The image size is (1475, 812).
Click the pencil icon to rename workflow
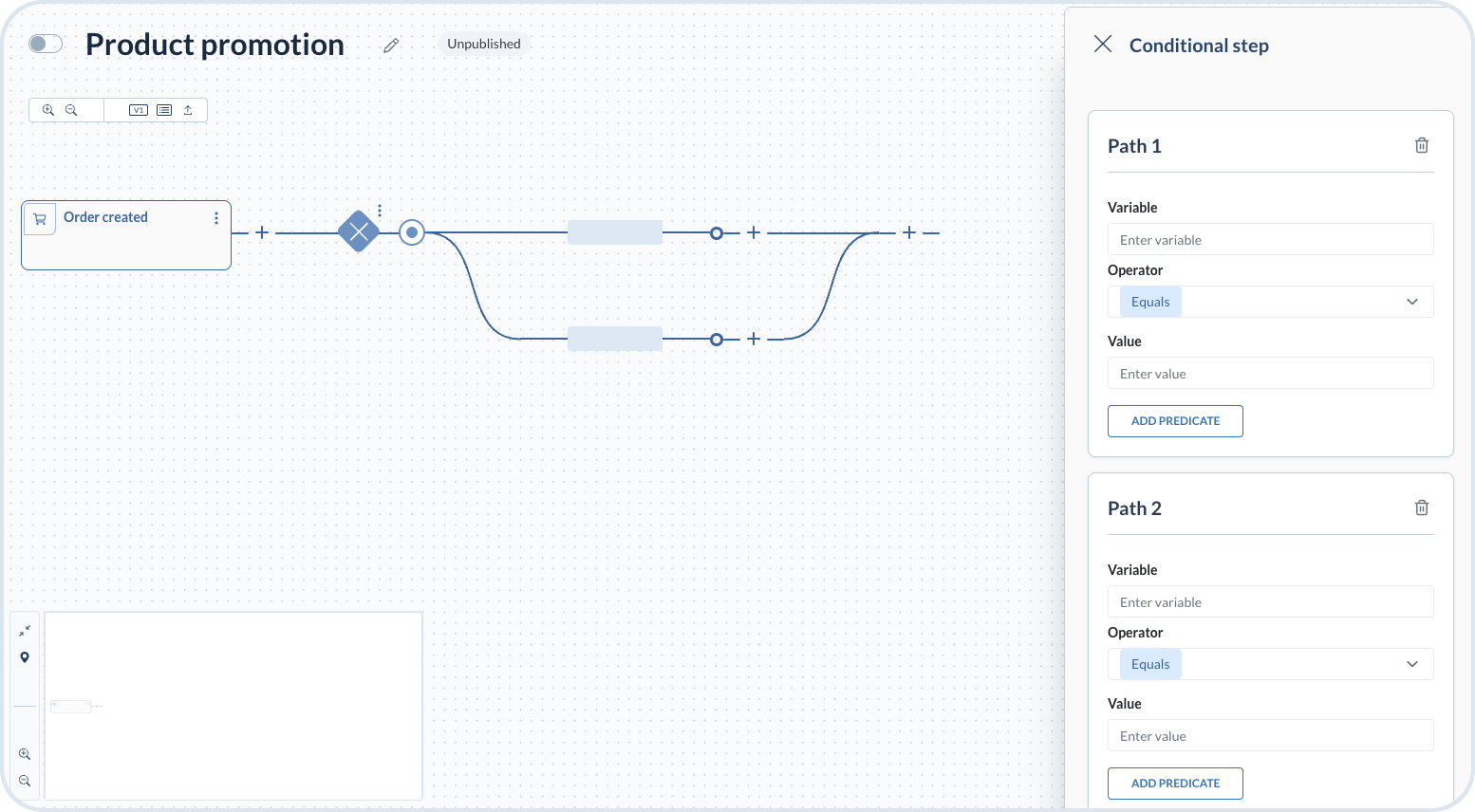[x=391, y=46]
